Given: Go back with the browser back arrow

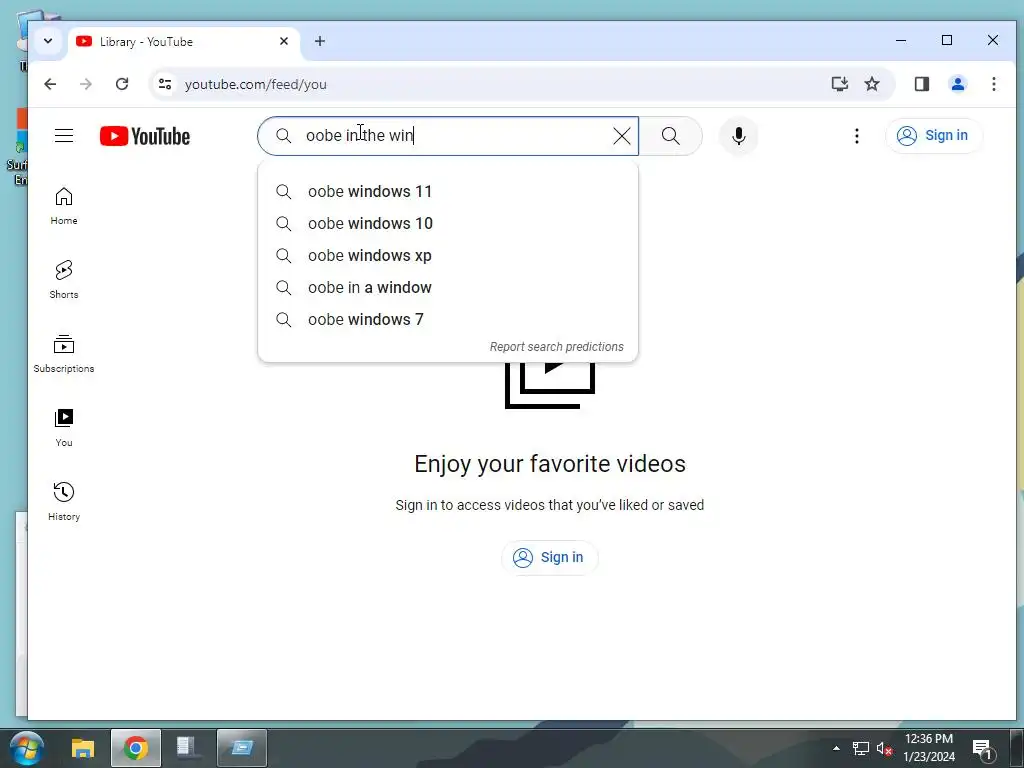Looking at the screenshot, I should (x=50, y=84).
